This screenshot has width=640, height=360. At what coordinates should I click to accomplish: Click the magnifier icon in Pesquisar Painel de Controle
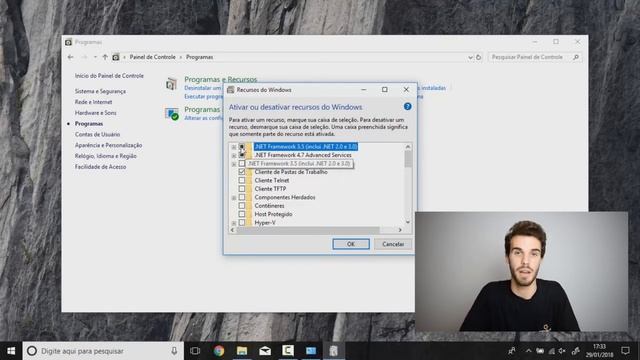click(576, 57)
